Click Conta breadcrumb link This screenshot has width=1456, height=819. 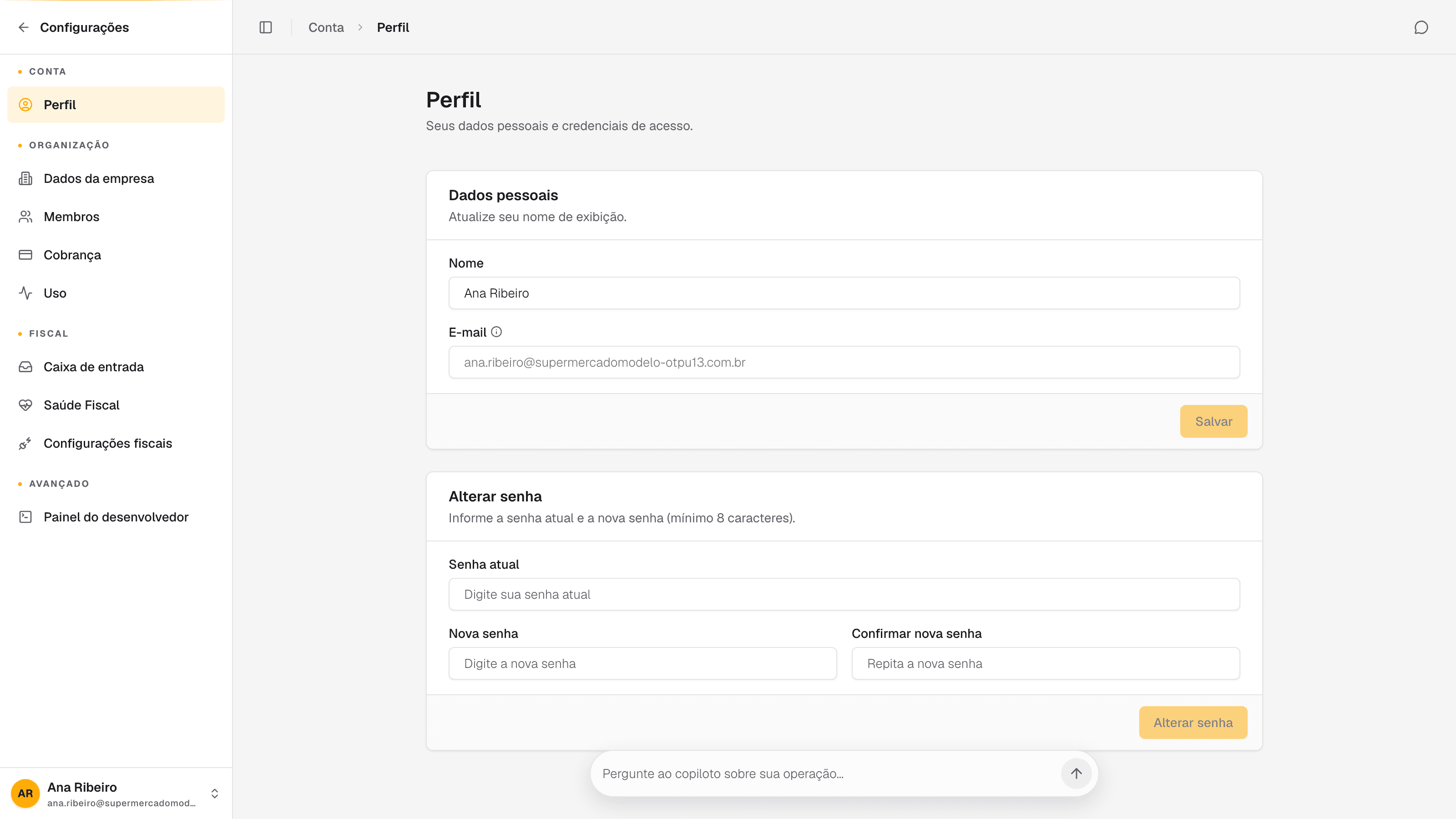(x=326, y=27)
